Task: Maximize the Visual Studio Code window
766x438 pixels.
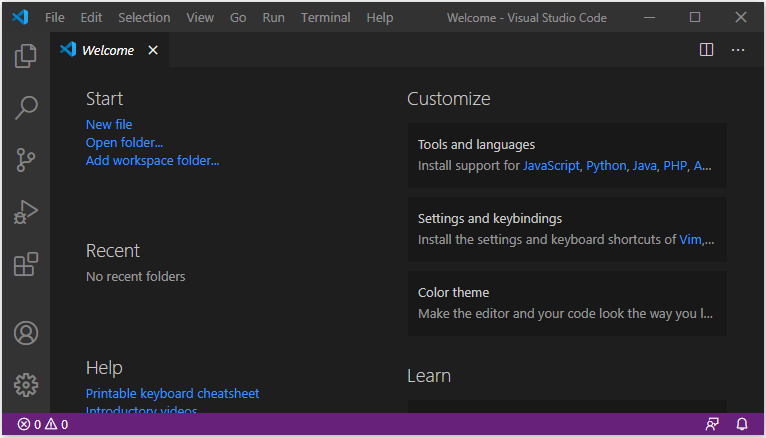Action: coord(695,18)
